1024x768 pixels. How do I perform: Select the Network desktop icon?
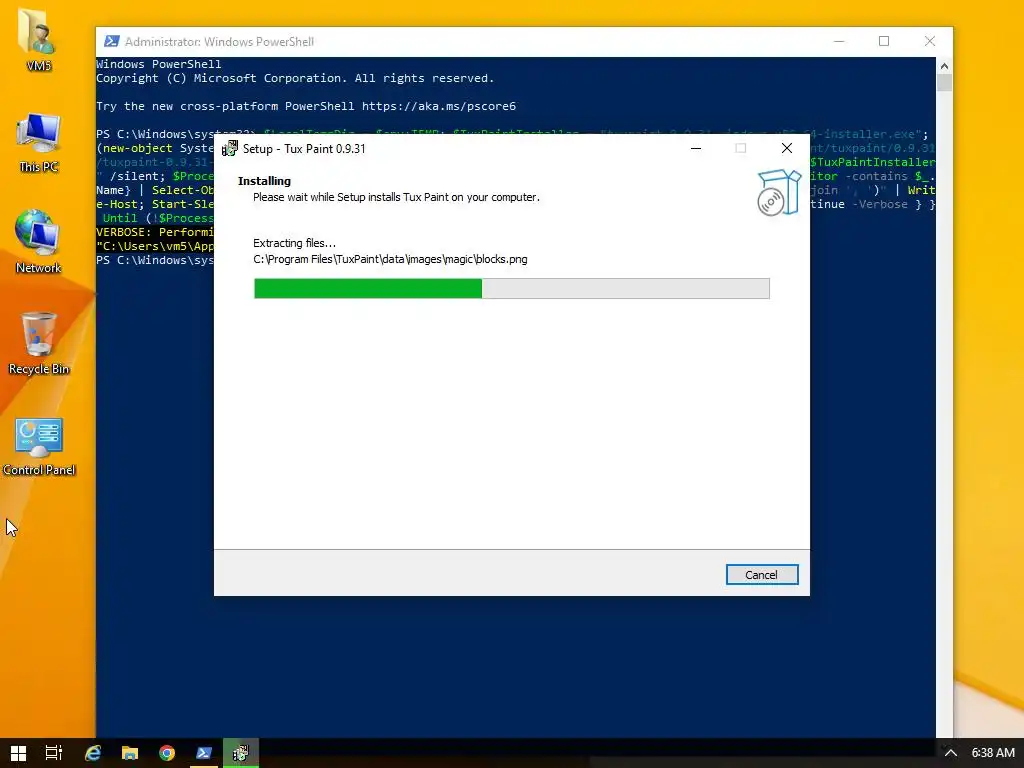(x=39, y=242)
